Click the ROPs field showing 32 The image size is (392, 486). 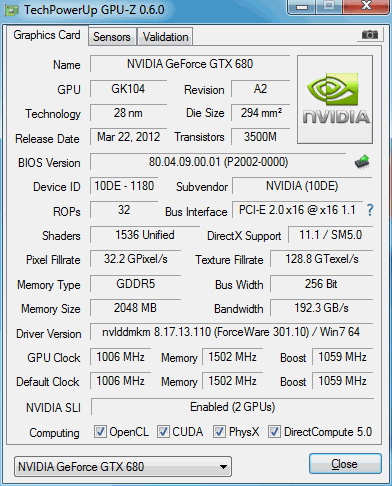(124, 210)
